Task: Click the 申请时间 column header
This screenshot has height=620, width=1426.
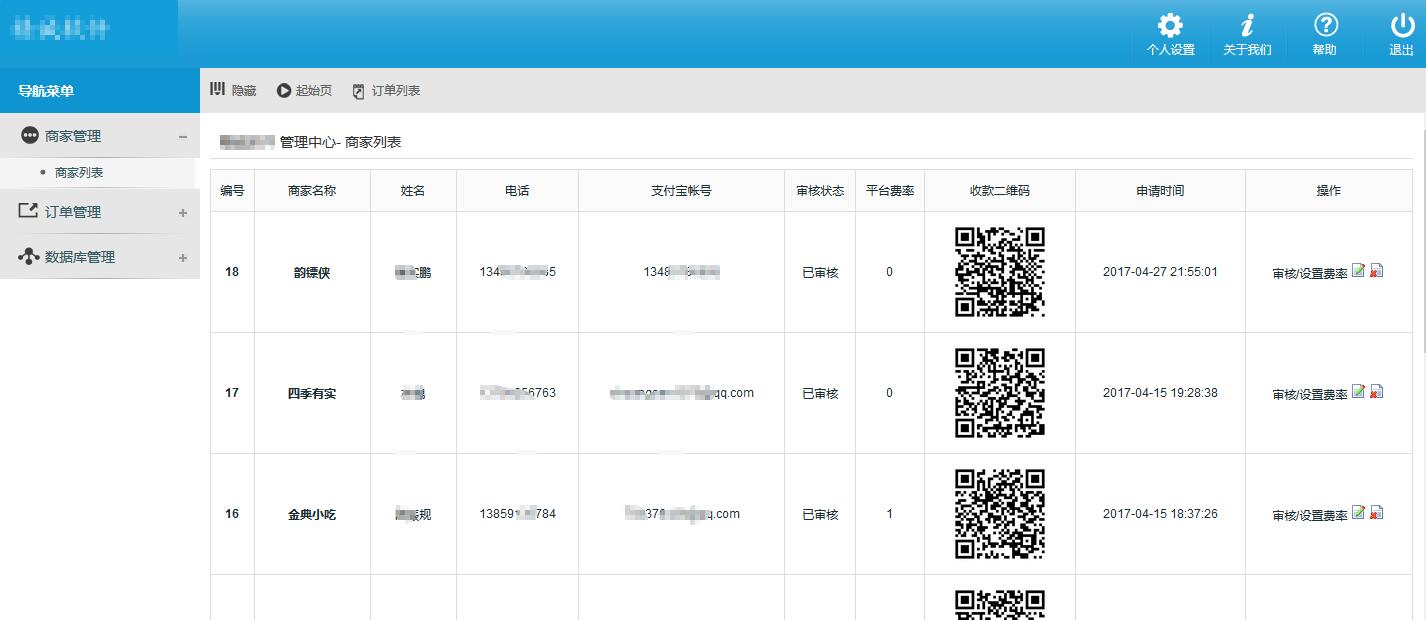Action: click(x=1160, y=190)
